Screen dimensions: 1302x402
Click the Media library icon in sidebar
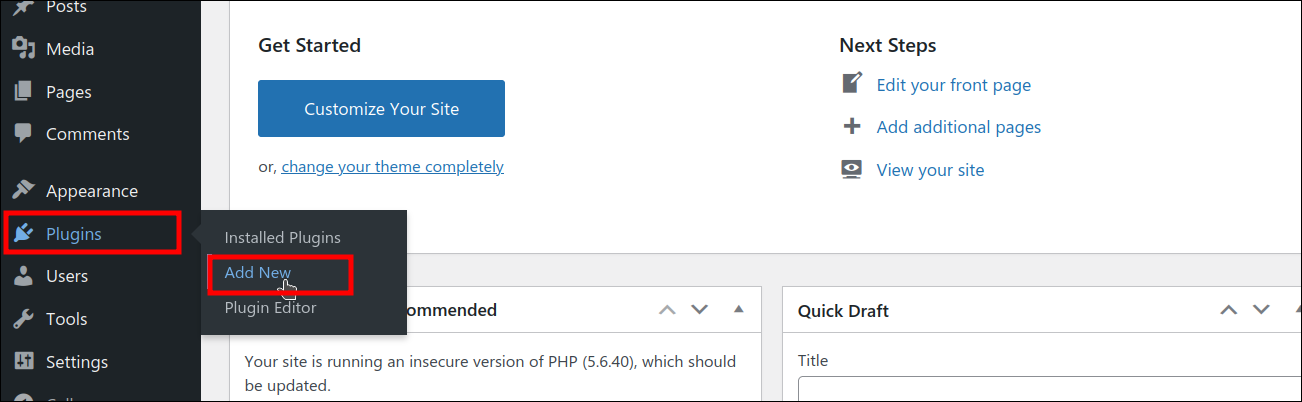pos(24,48)
